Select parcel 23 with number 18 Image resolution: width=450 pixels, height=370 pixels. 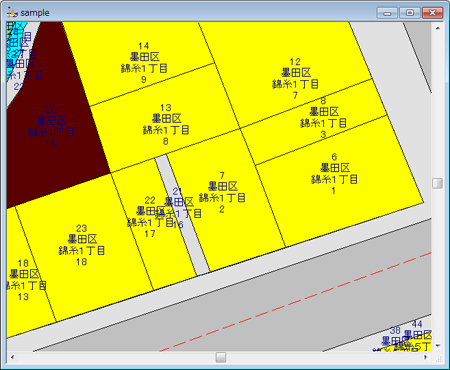(x=82, y=245)
